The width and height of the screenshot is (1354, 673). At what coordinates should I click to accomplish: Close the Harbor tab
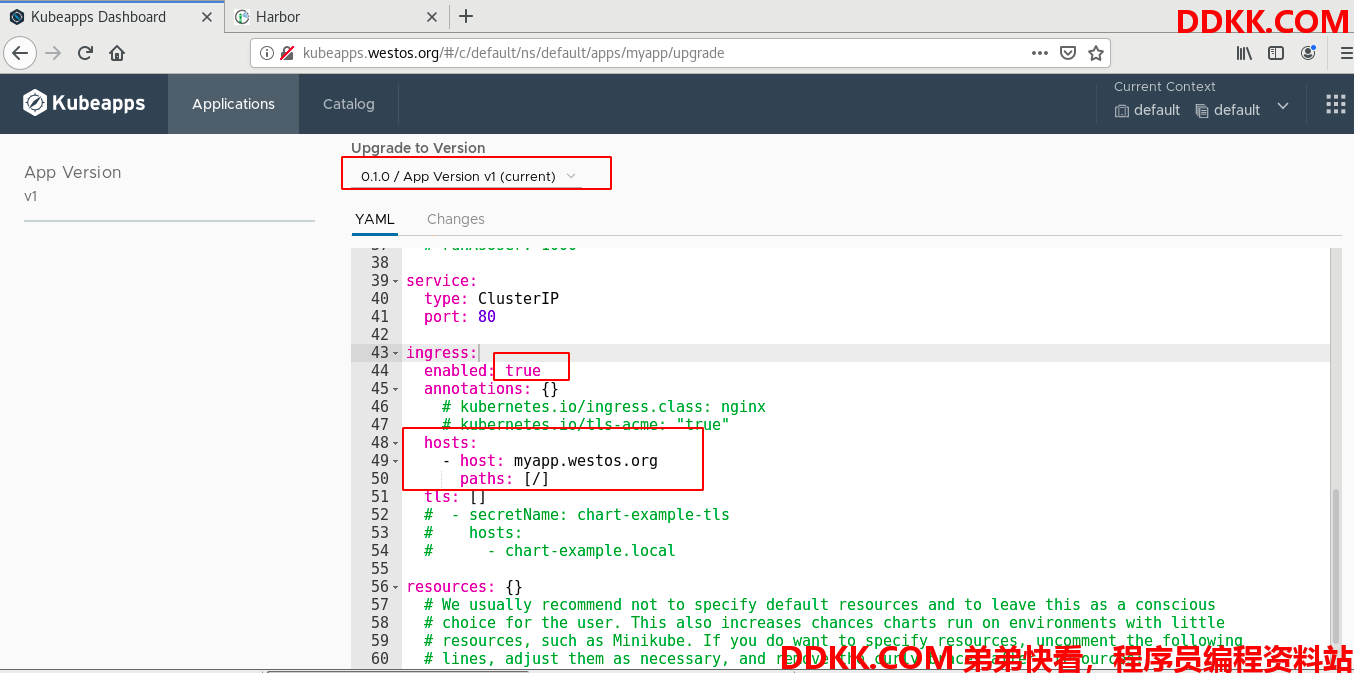coord(432,17)
